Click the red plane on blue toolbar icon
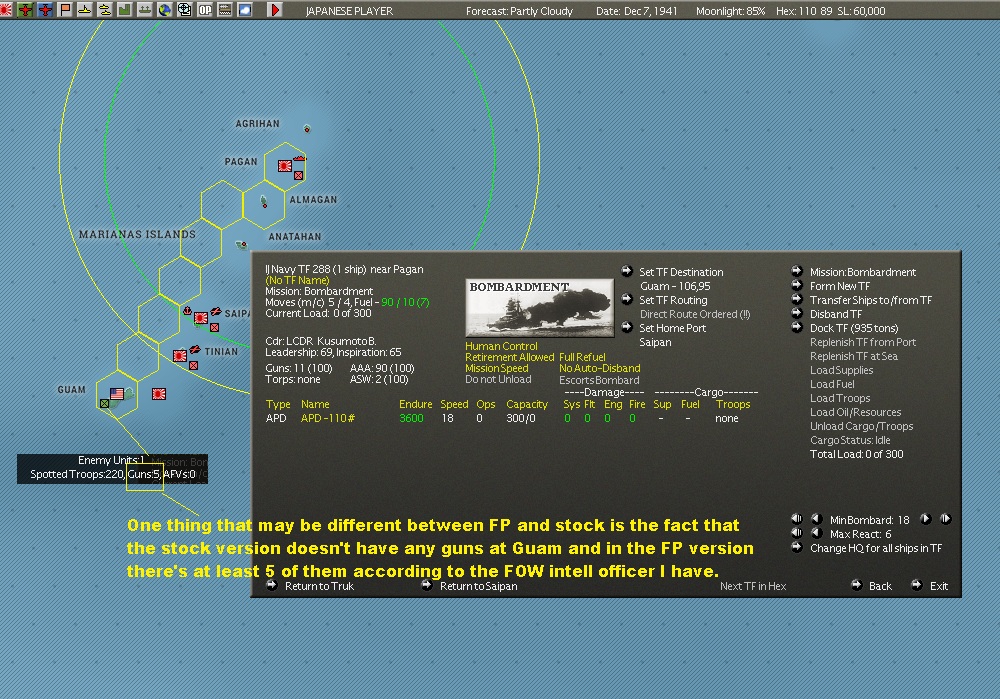 (x=45, y=10)
